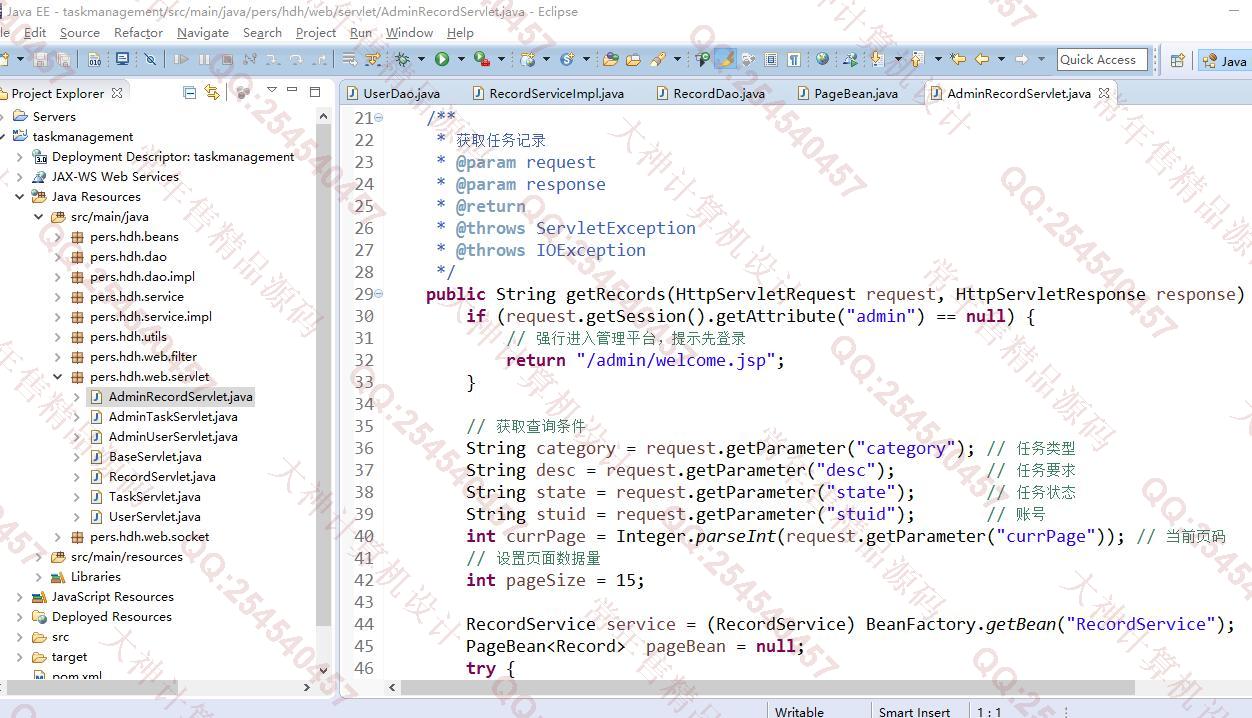Open the Window menu
The width and height of the screenshot is (1252, 718).
(x=409, y=32)
